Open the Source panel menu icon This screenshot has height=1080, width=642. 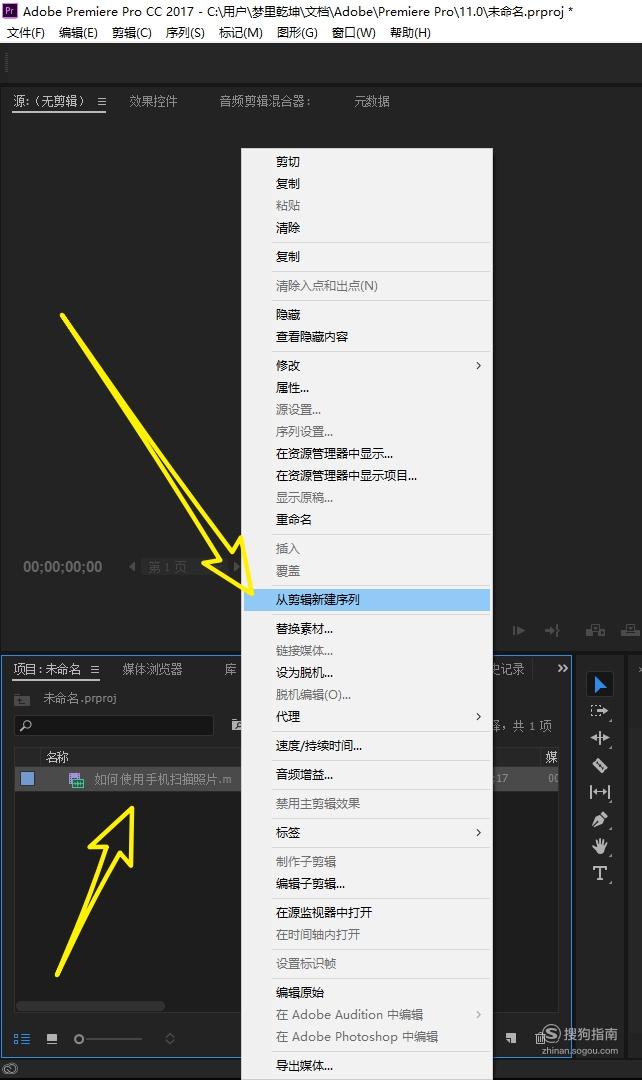(x=102, y=101)
